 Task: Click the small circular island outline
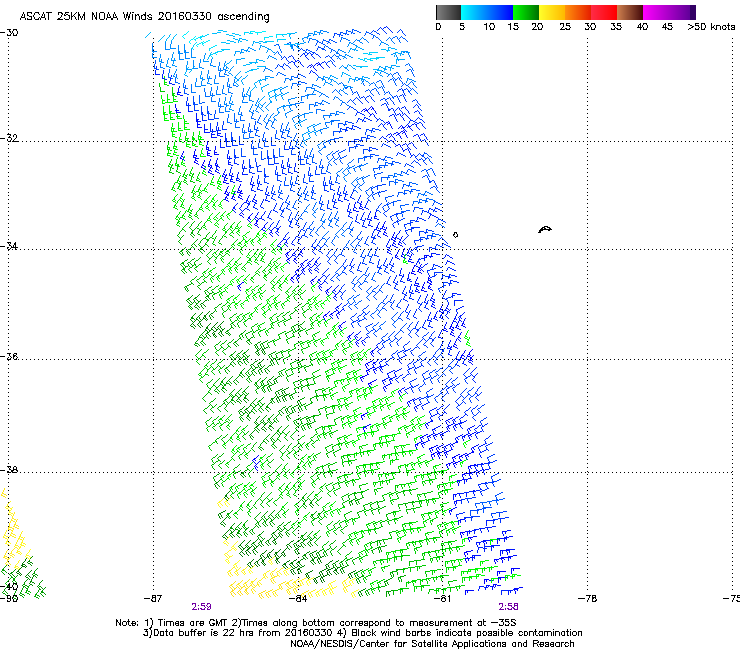pyautogui.click(x=455, y=235)
